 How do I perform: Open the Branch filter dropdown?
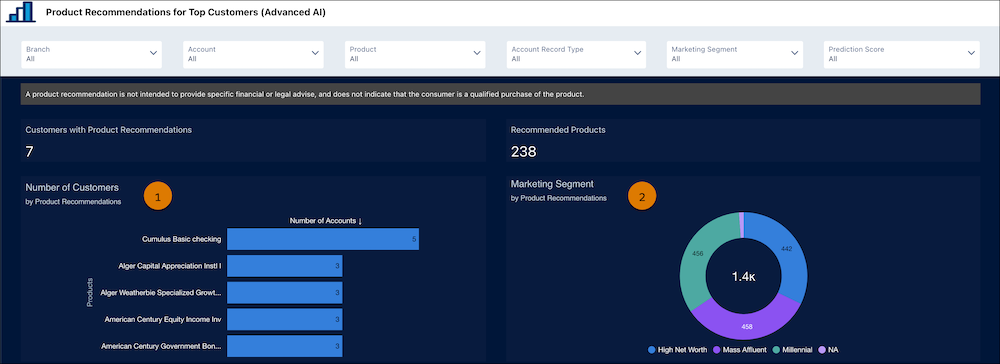[91, 54]
